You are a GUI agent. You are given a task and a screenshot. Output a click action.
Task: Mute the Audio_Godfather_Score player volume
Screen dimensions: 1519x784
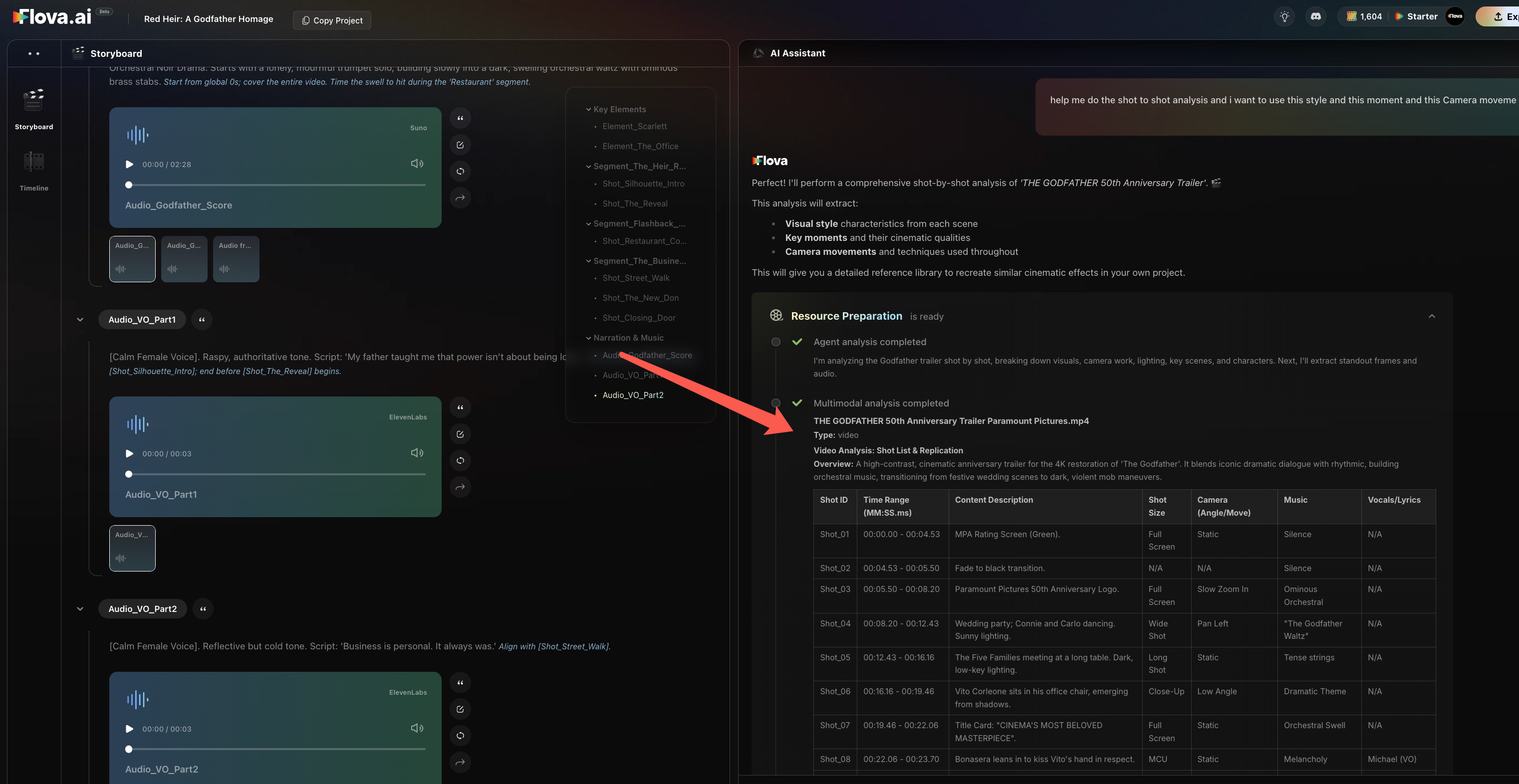click(x=417, y=164)
